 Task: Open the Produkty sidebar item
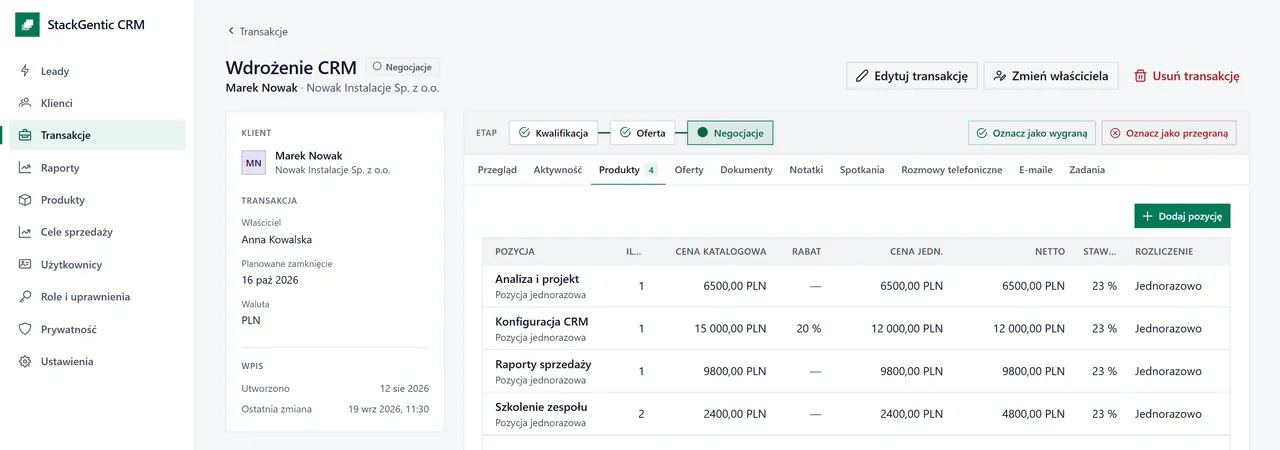97,200
